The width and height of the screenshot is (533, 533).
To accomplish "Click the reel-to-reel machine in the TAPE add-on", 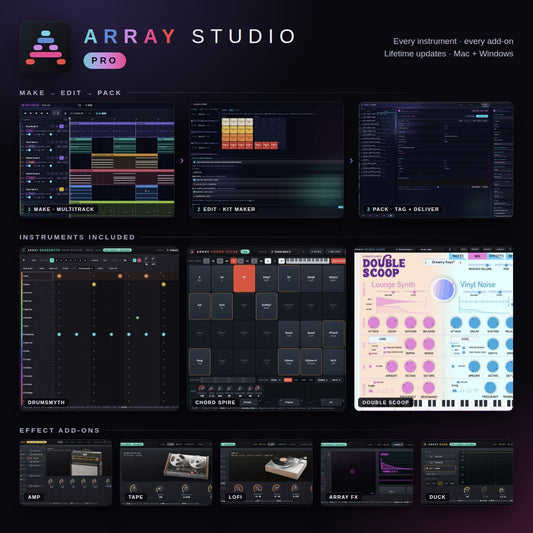I will tap(186, 465).
